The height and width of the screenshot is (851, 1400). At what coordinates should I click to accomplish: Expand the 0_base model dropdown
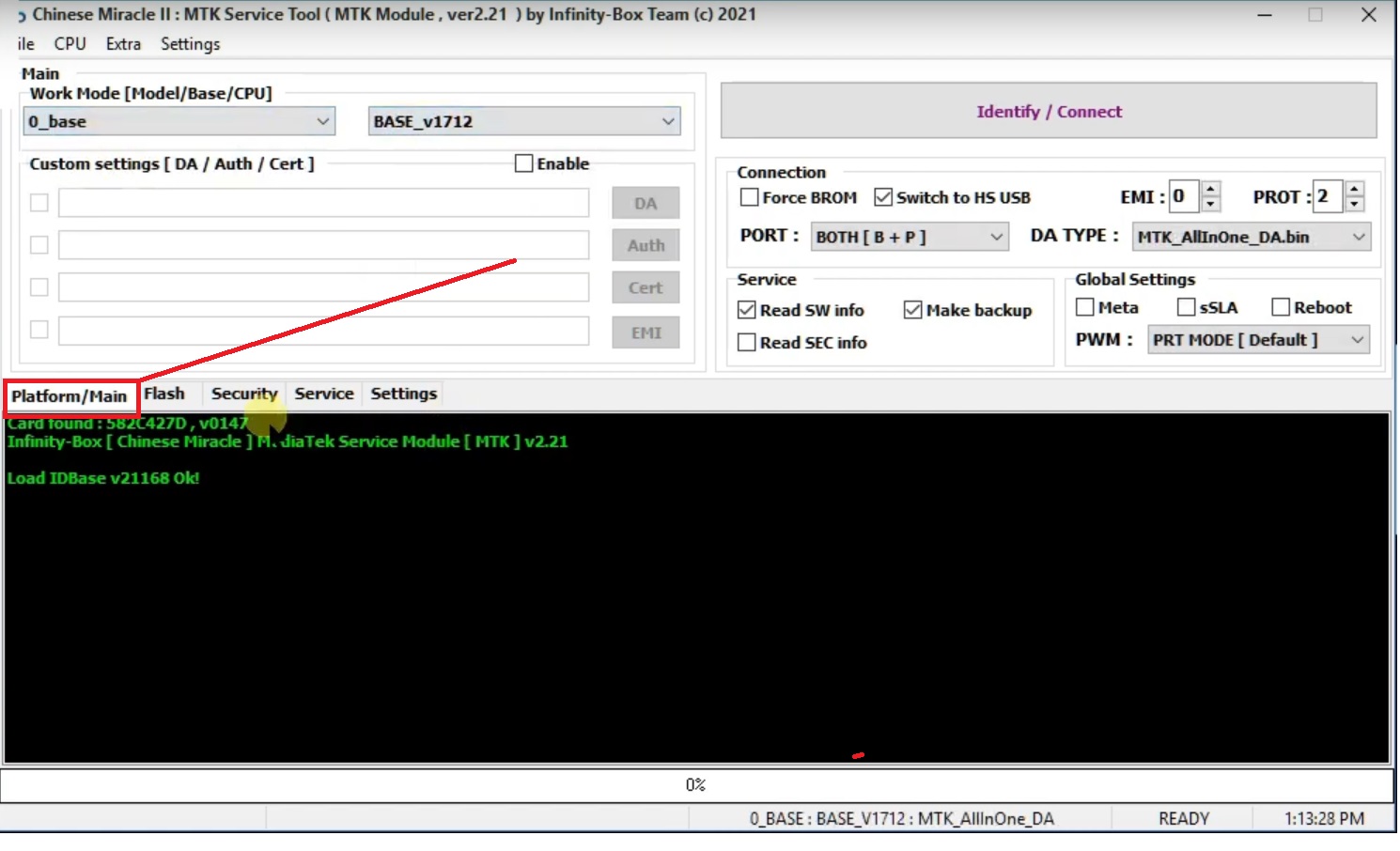coord(179,121)
